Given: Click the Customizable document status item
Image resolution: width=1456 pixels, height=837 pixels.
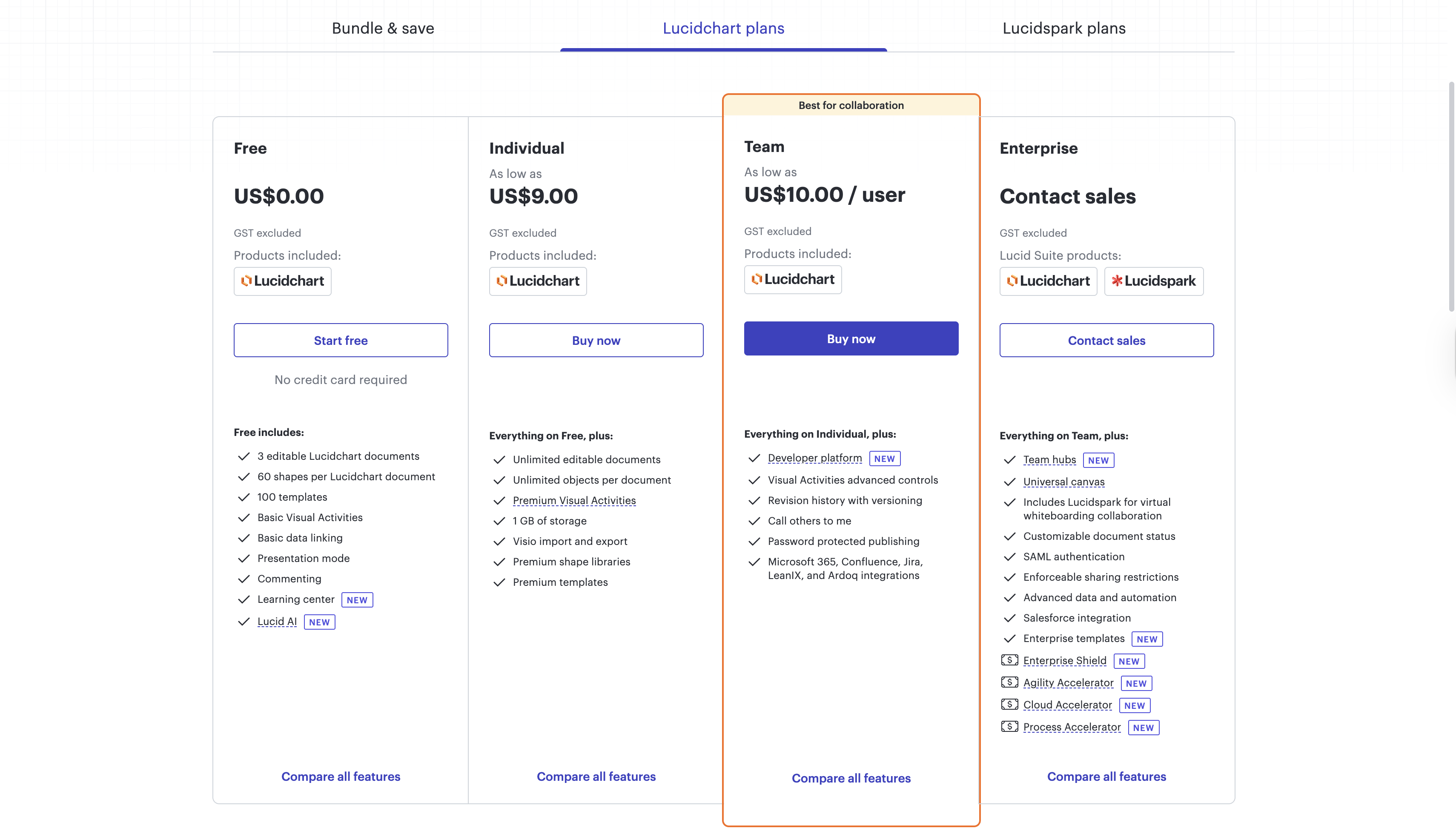Looking at the screenshot, I should [x=1099, y=536].
